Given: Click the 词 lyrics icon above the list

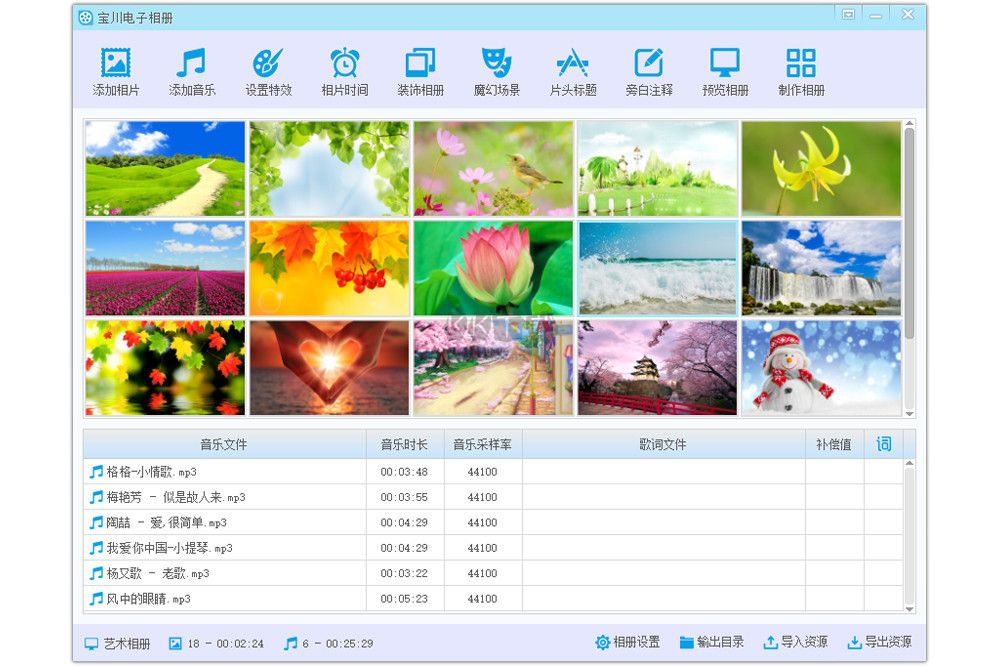Looking at the screenshot, I should (883, 443).
